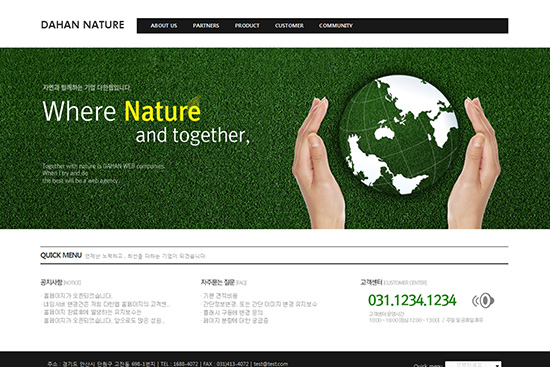Screen dimensions: 550x367
Task: Click the phone number 031.1234.1234
Action: coord(412,300)
